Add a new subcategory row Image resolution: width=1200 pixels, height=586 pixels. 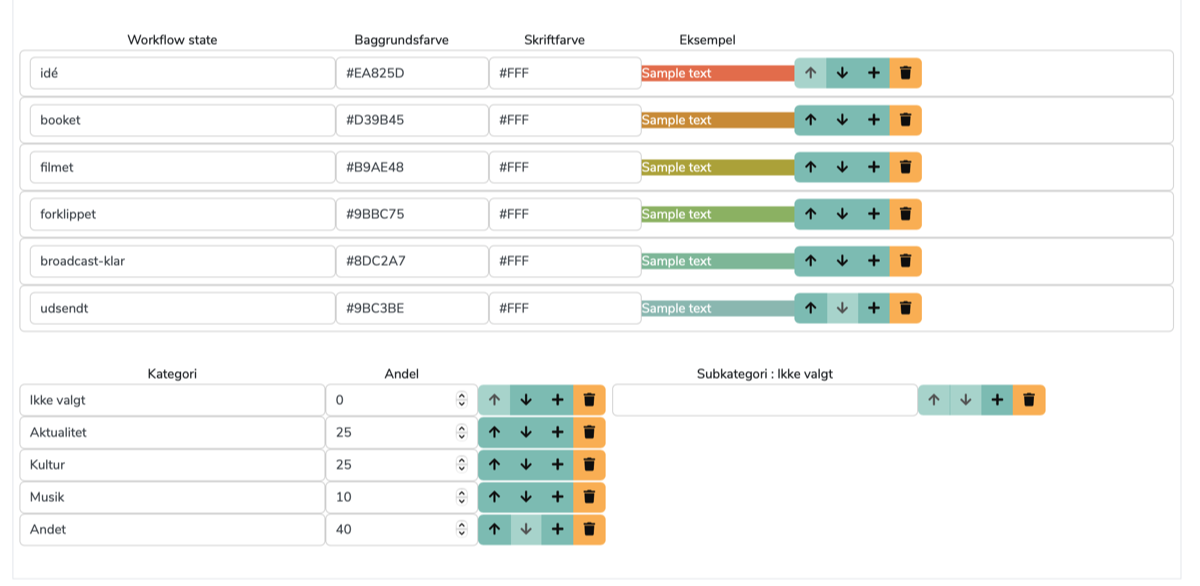click(997, 400)
